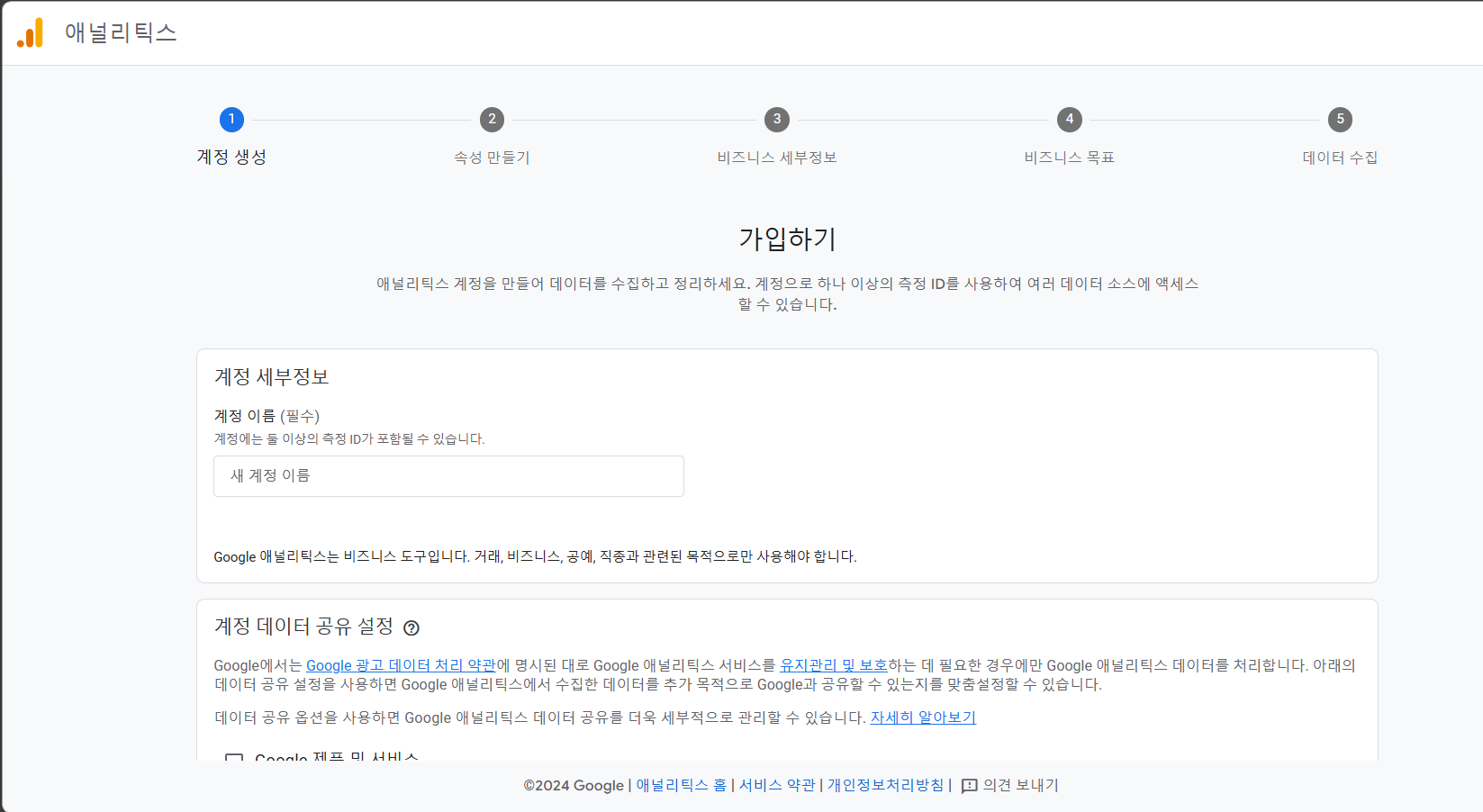The width and height of the screenshot is (1483, 812).
Task: Click the 속성 만들기 step label
Action: (492, 158)
